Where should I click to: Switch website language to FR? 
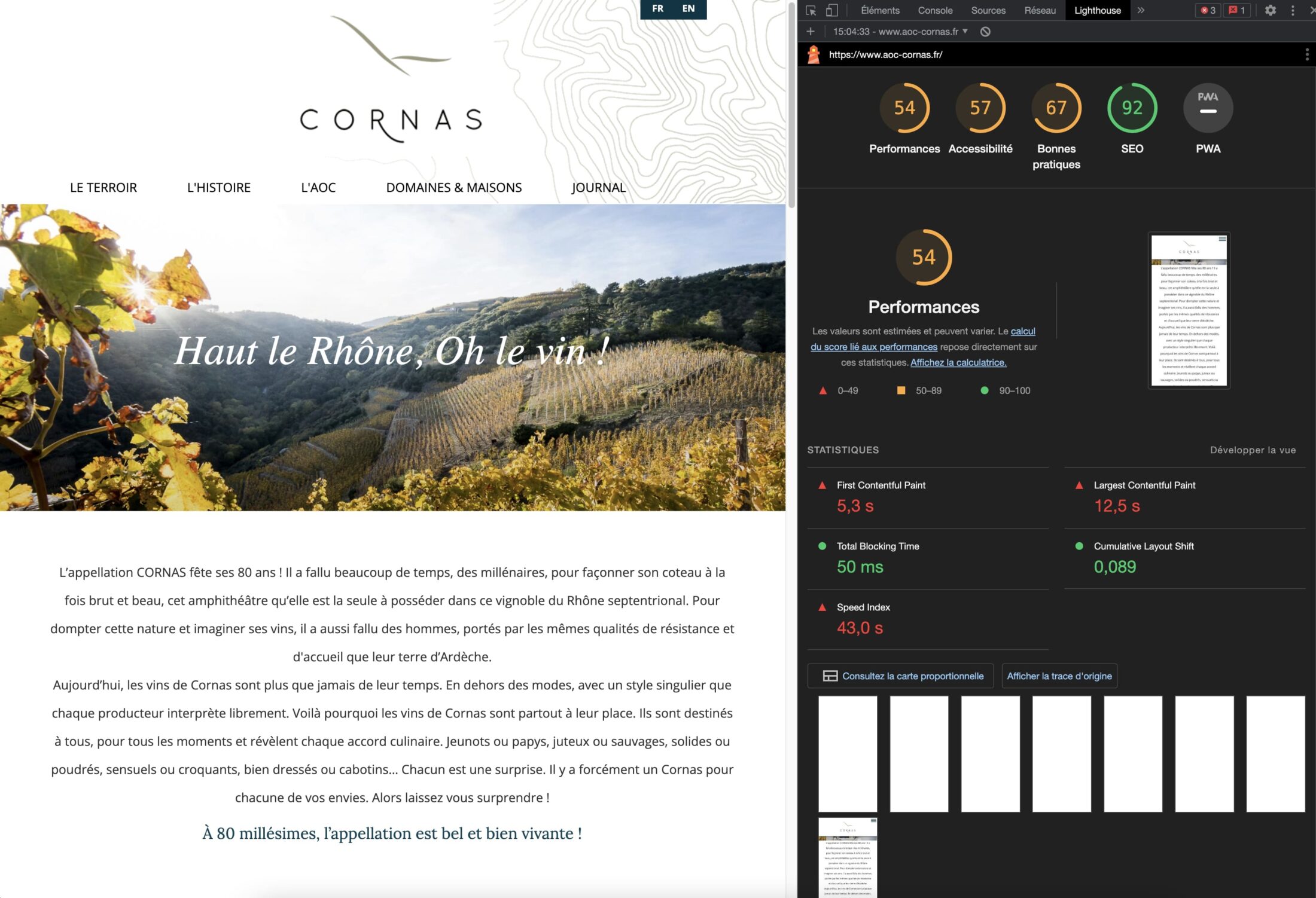click(x=657, y=9)
